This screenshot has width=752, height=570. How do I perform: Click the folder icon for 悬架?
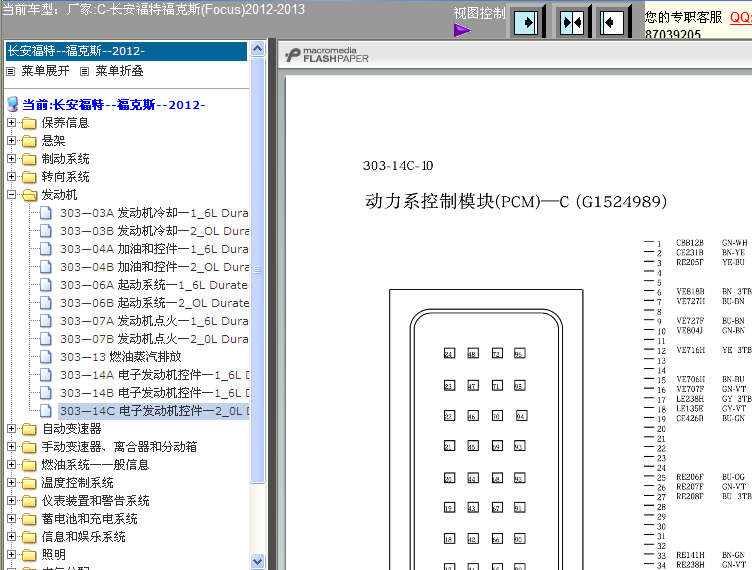point(29,141)
